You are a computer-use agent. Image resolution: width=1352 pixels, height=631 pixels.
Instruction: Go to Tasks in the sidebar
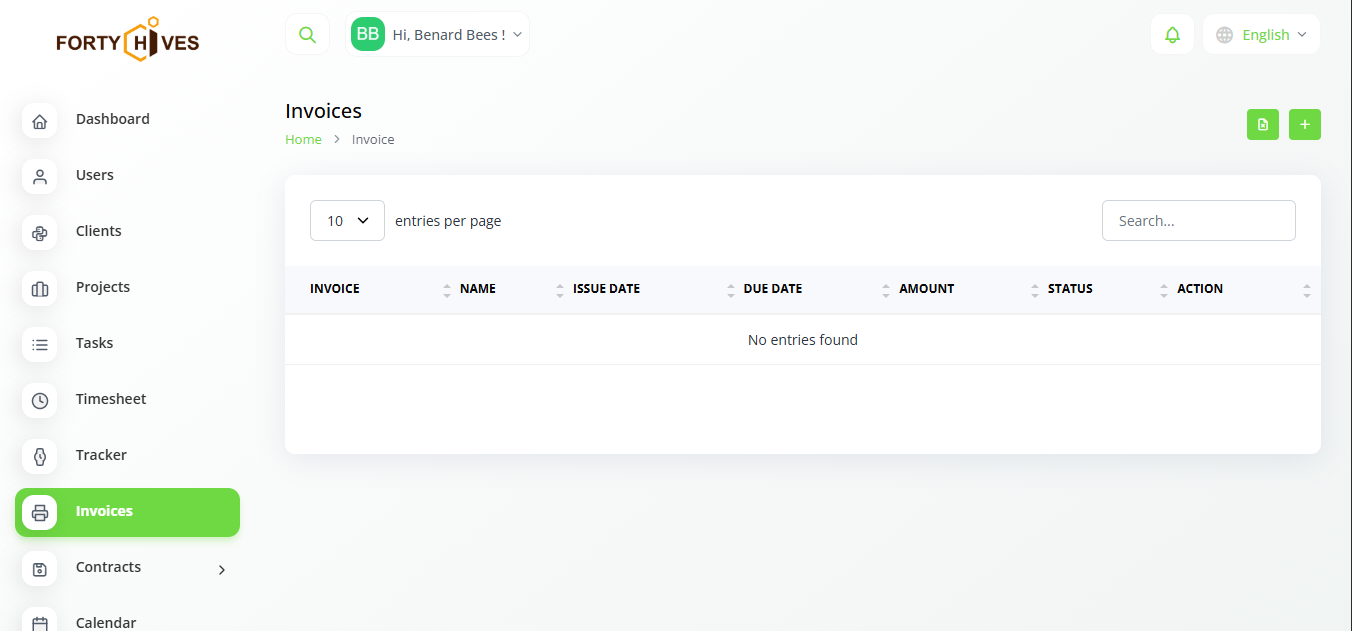[94, 343]
